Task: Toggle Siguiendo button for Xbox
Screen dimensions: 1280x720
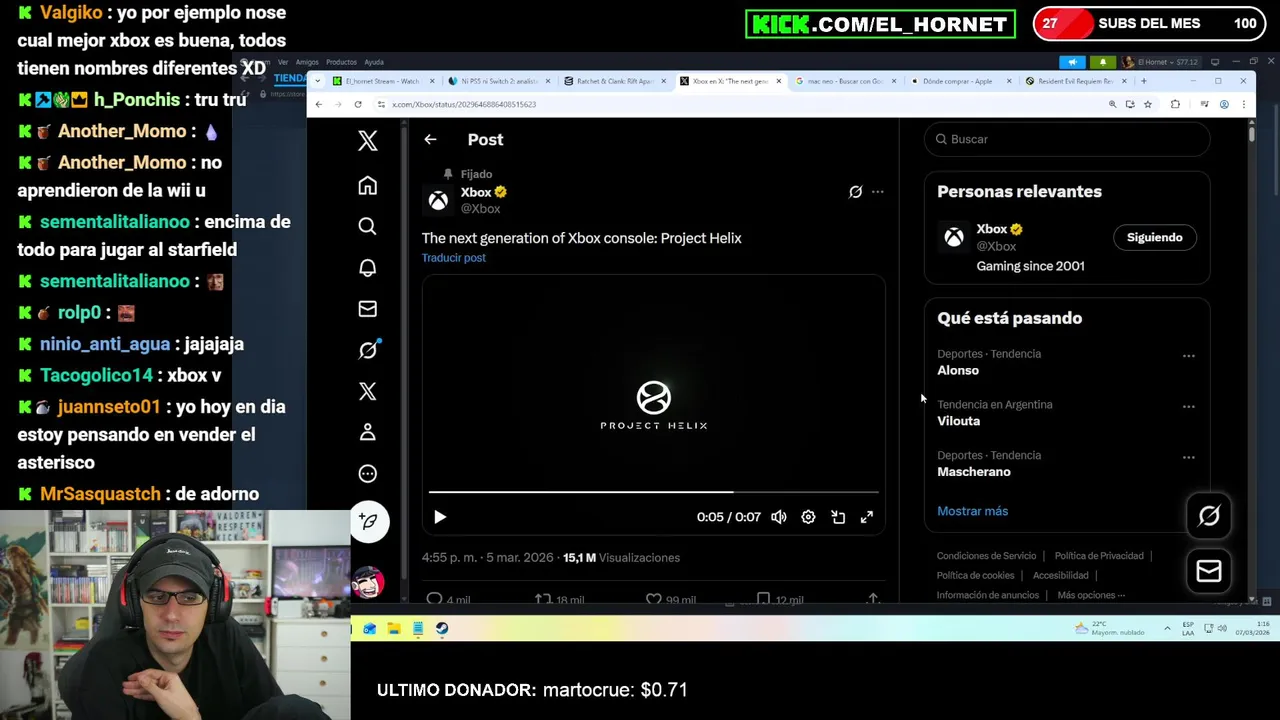Action: [1154, 237]
